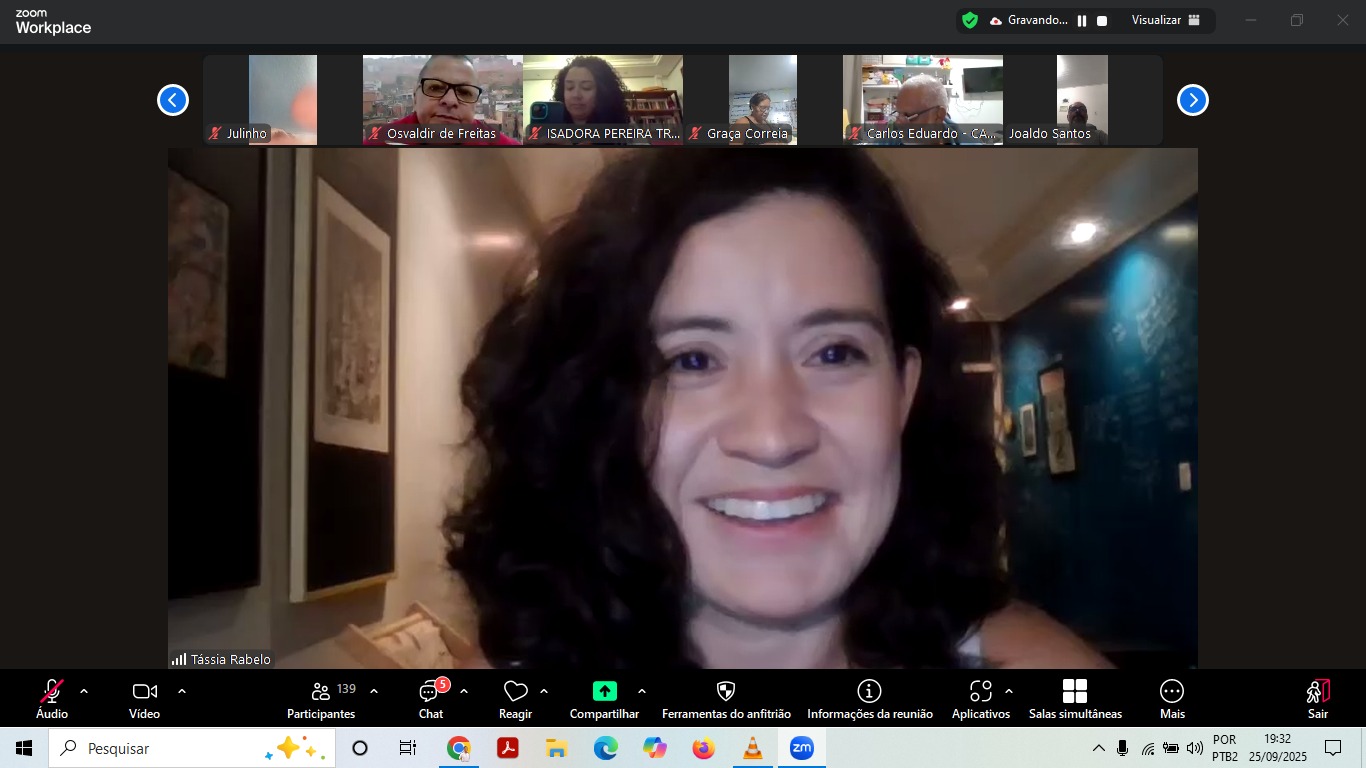
Task: Expand audio options arrow next to Áudio
Action: tap(84, 691)
